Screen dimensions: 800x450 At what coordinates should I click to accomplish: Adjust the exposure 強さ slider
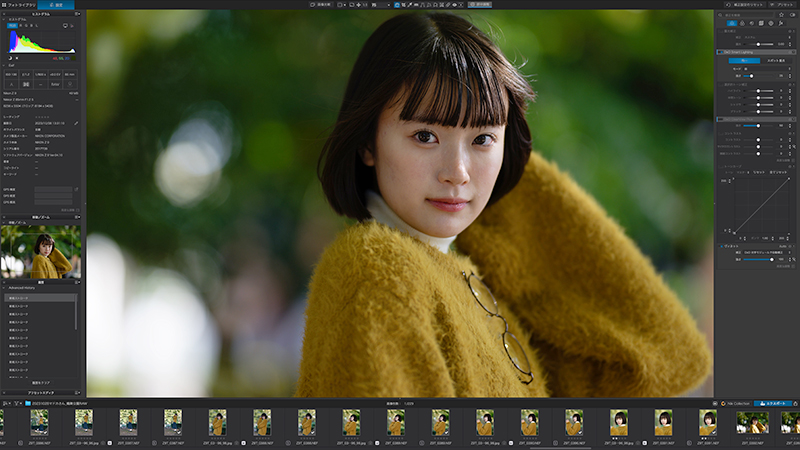758,44
